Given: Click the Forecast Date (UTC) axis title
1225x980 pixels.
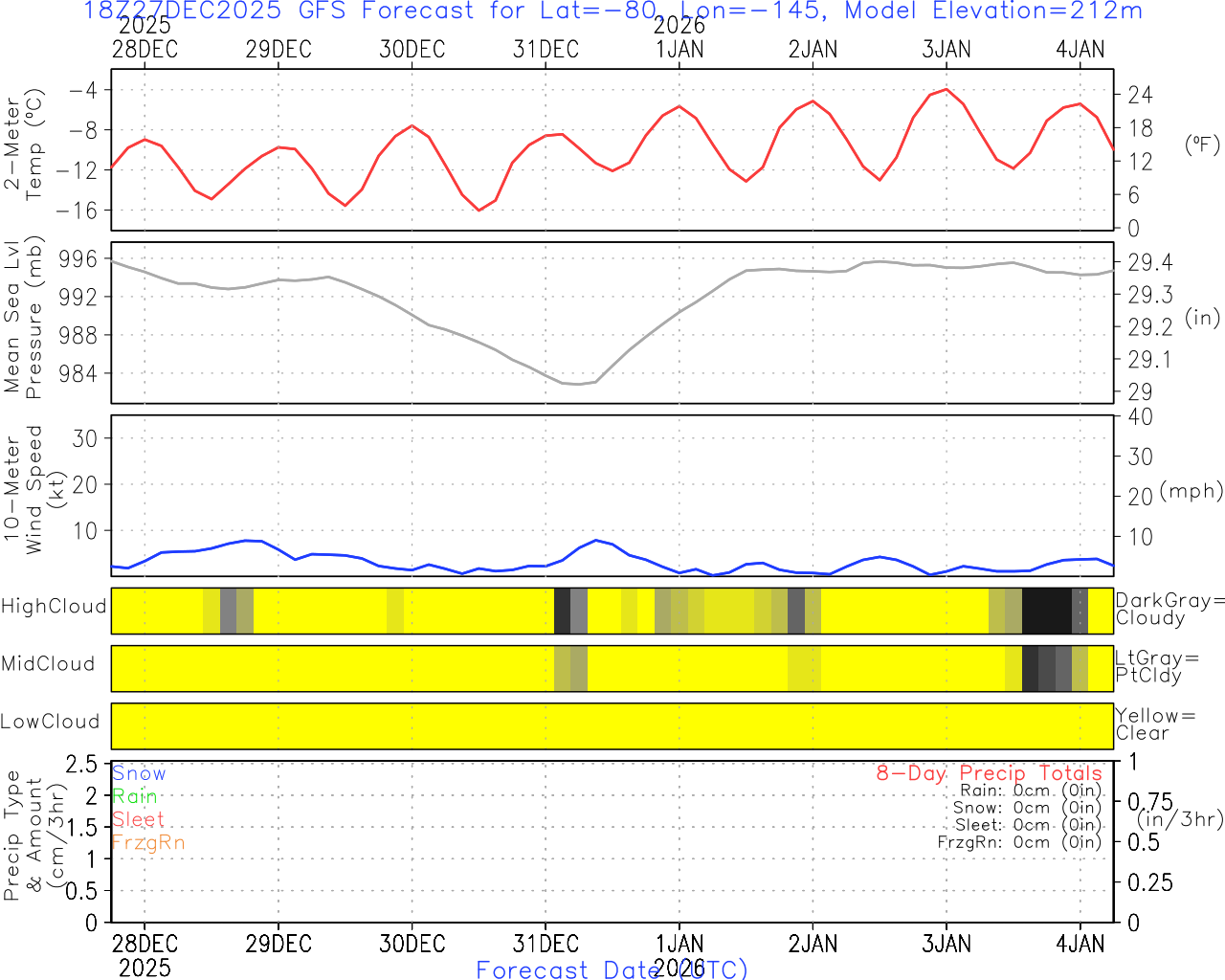Looking at the screenshot, I should (611, 969).
